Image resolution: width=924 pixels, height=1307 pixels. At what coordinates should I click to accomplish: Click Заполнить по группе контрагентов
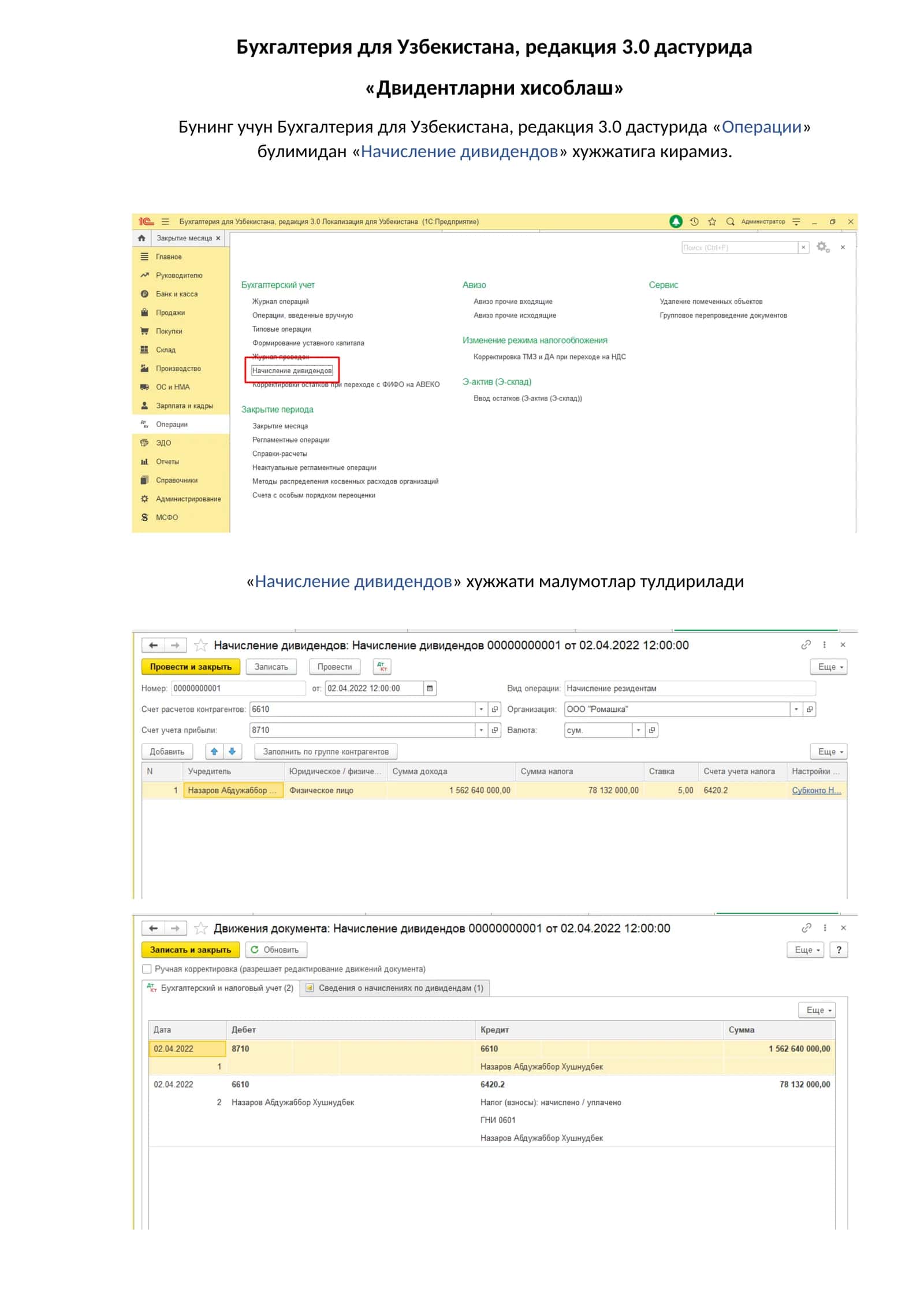pyautogui.click(x=326, y=751)
